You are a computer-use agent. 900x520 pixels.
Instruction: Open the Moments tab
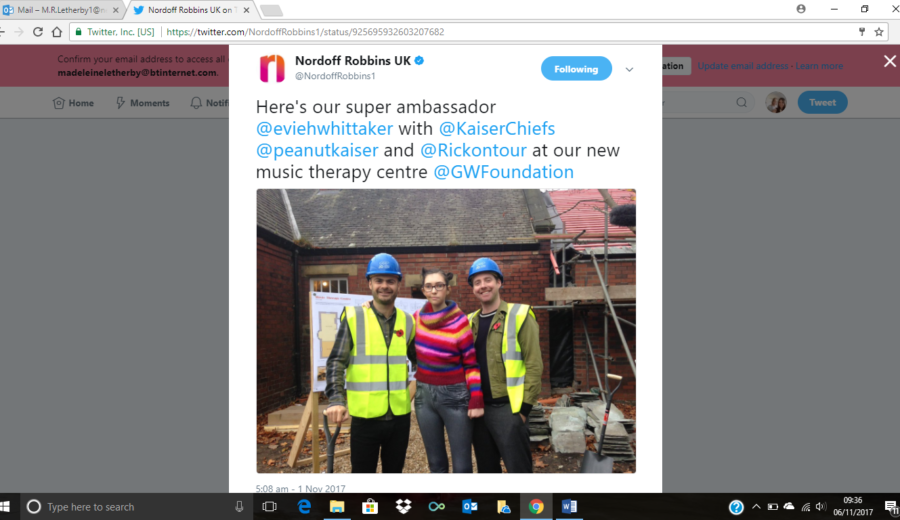(x=142, y=103)
